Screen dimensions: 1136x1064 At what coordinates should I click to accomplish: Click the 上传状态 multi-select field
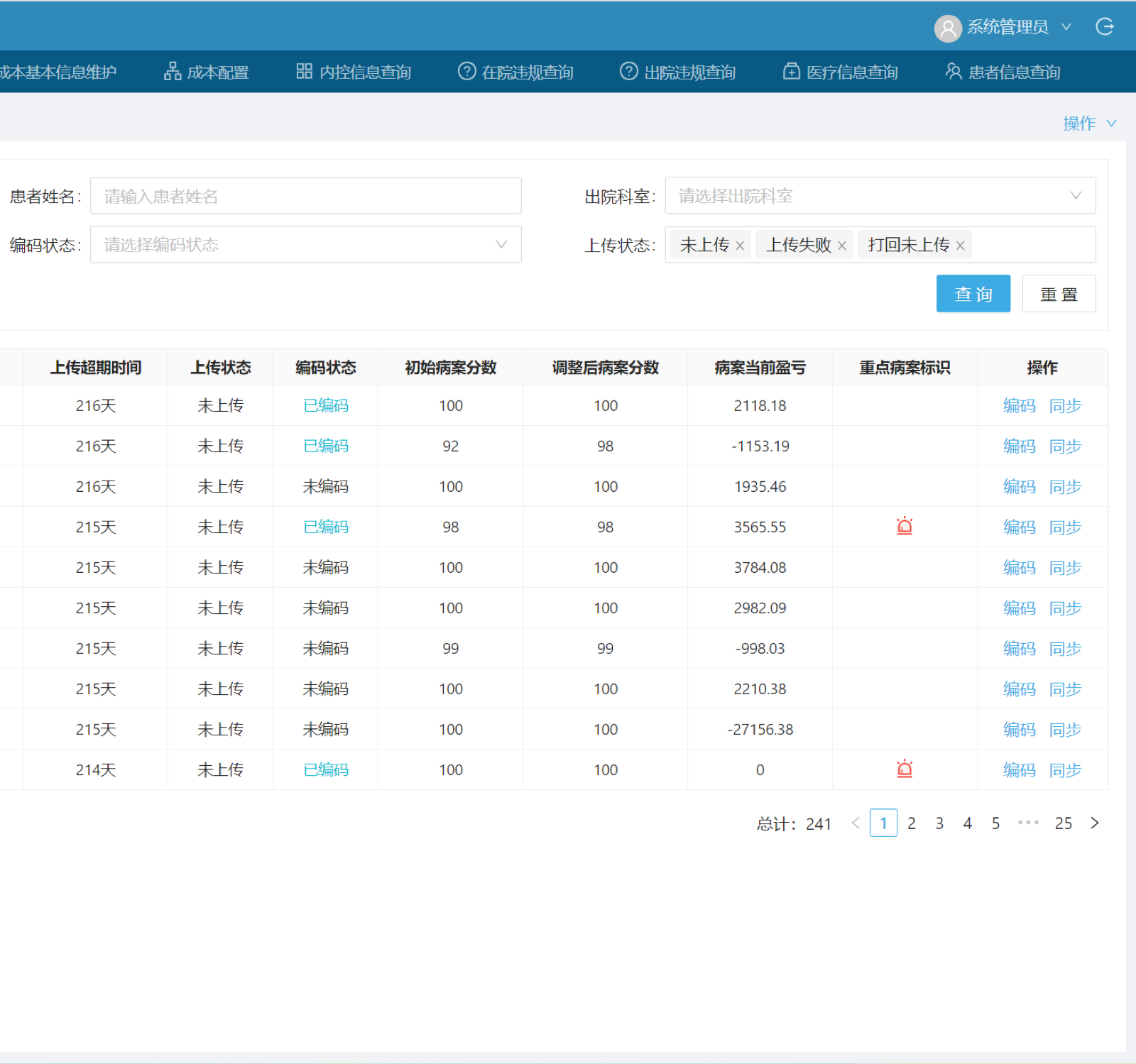[880, 245]
